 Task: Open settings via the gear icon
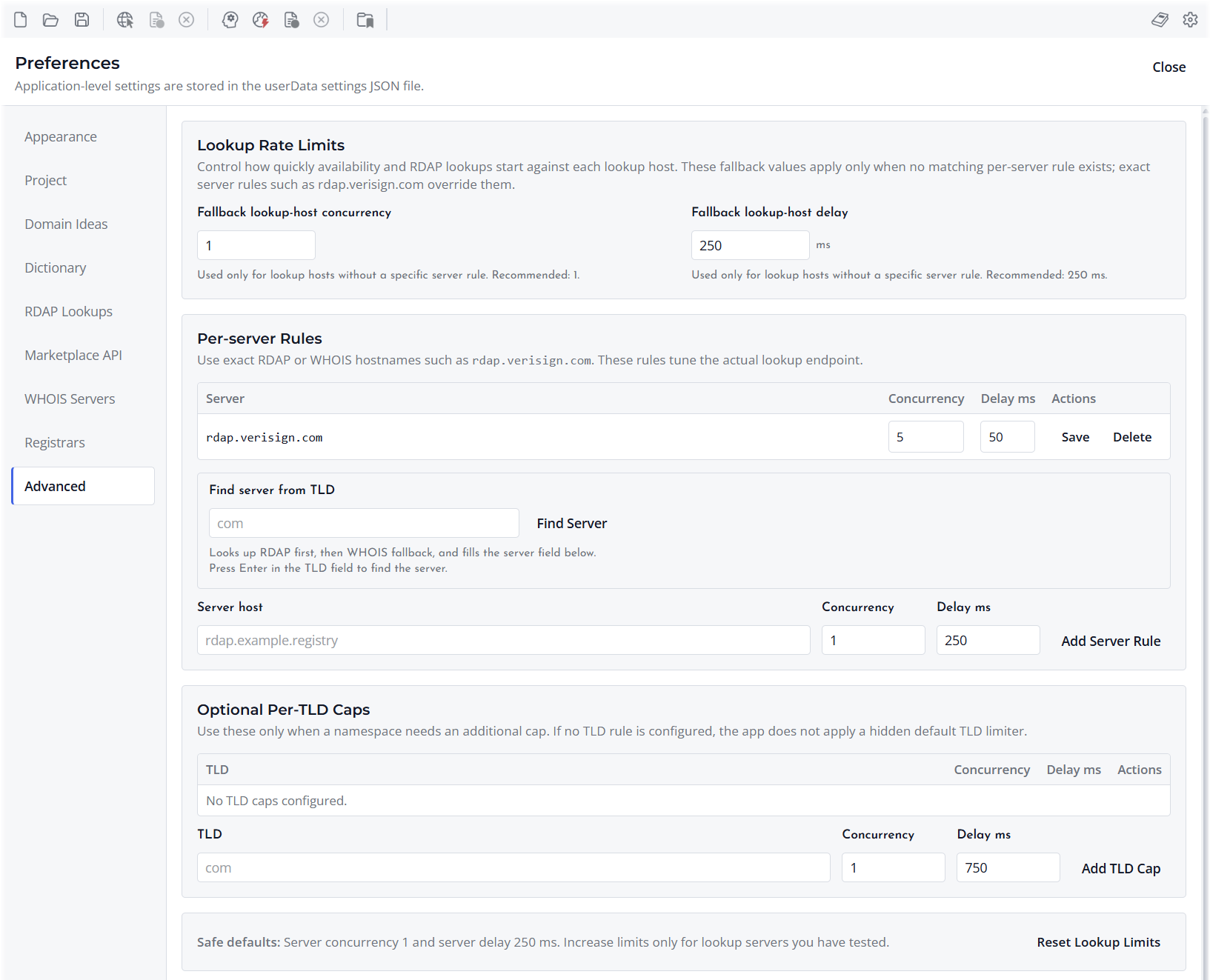coord(1190,20)
